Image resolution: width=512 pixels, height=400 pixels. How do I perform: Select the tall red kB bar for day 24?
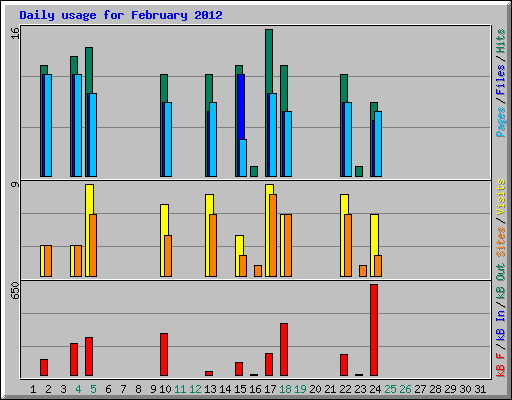(x=374, y=330)
